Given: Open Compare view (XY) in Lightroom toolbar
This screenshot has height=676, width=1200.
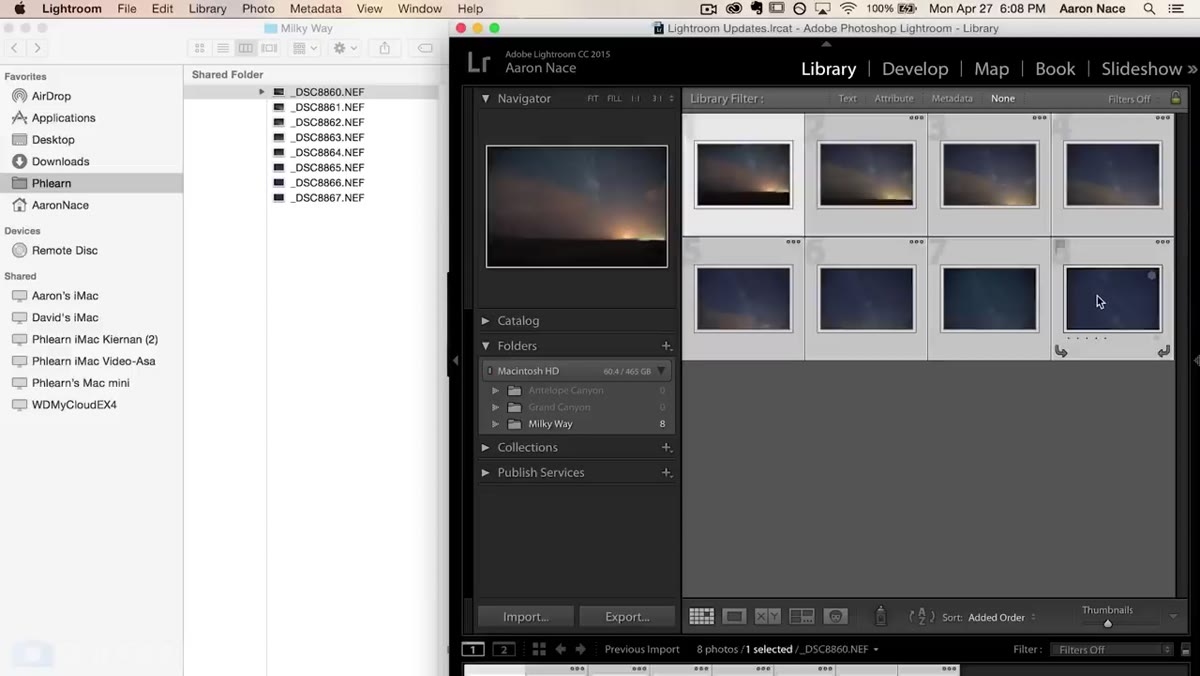Looking at the screenshot, I should click(x=767, y=617).
